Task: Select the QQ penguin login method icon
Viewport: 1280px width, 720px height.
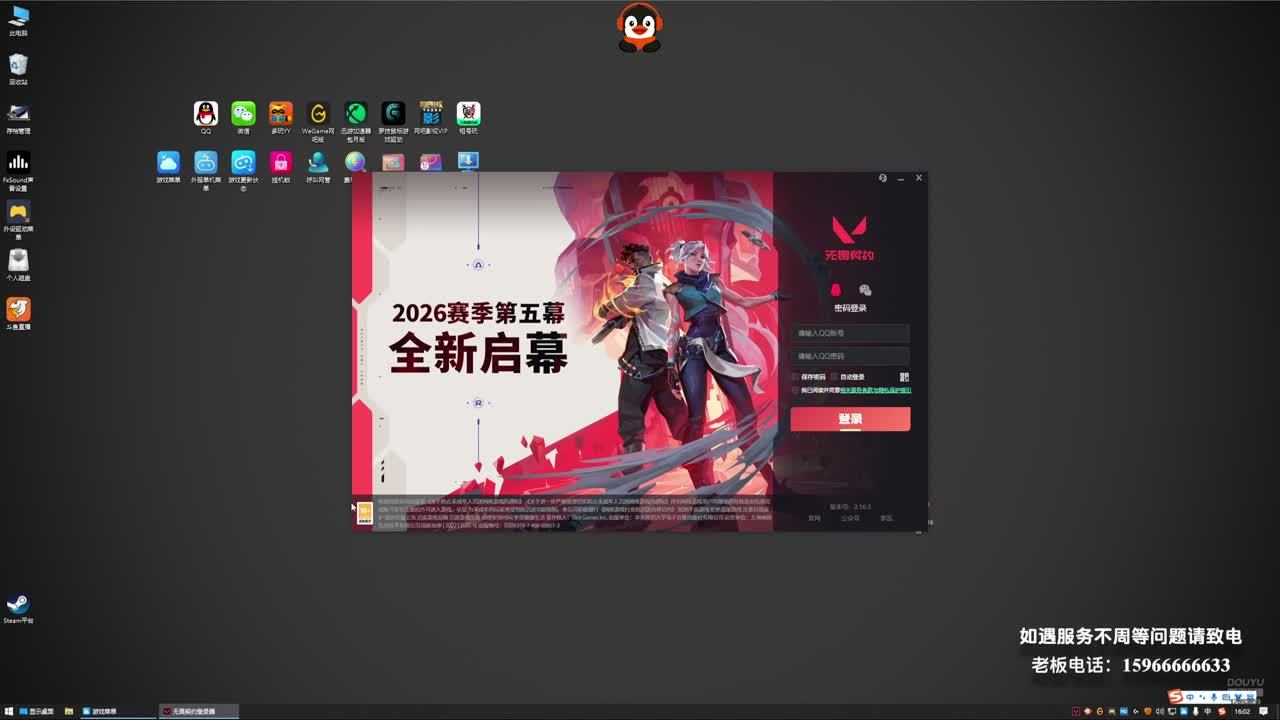Action: tap(836, 290)
